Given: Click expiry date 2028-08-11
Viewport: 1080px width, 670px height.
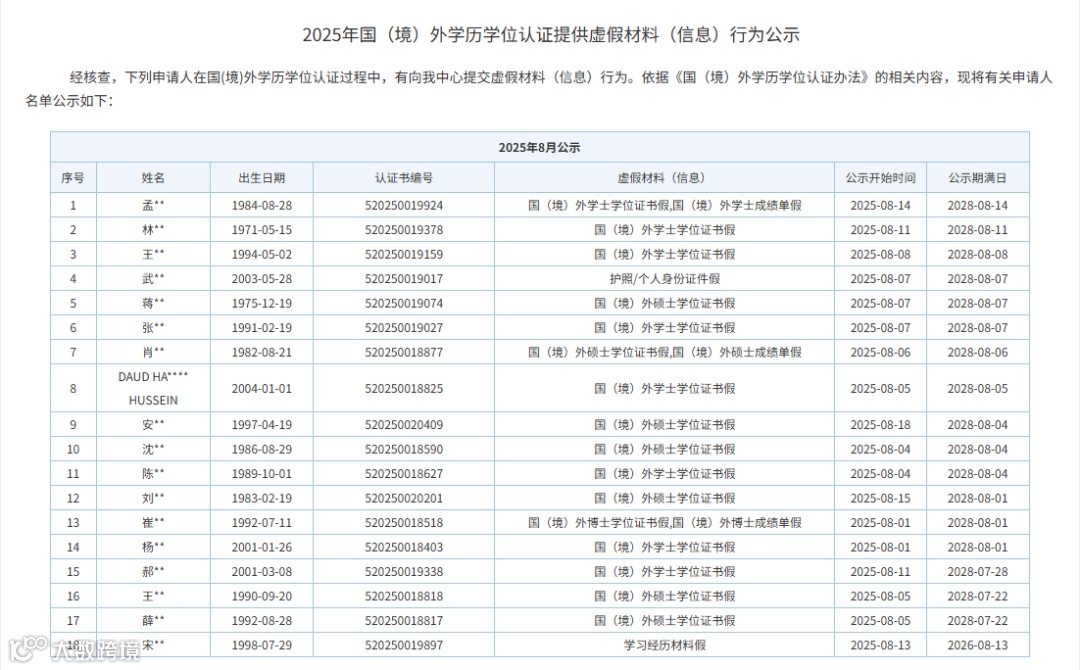Looking at the screenshot, I should [977, 230].
